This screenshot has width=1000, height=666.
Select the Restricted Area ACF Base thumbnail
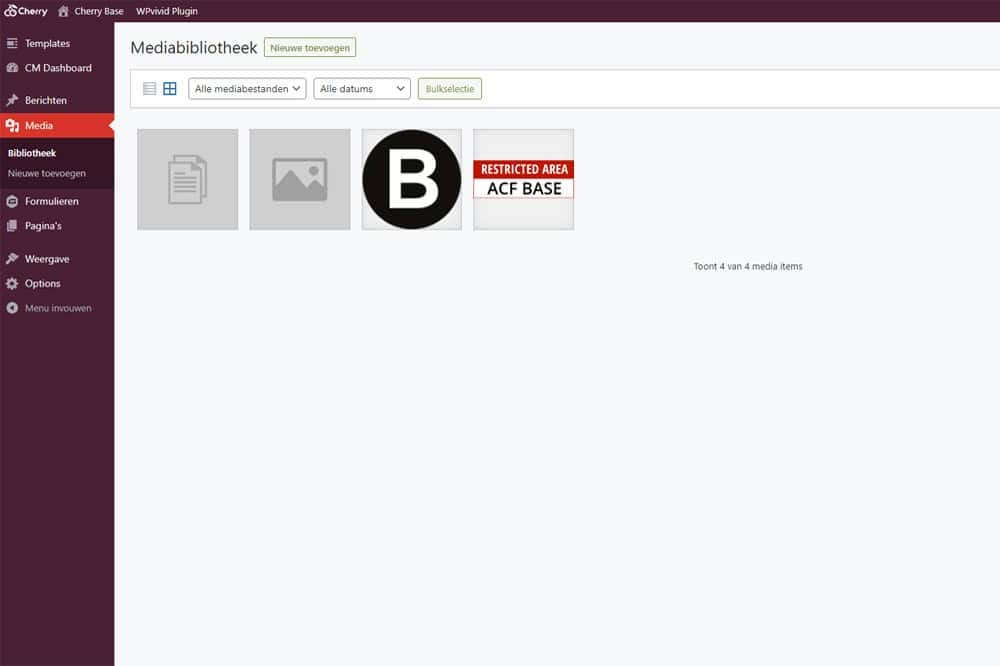click(524, 180)
